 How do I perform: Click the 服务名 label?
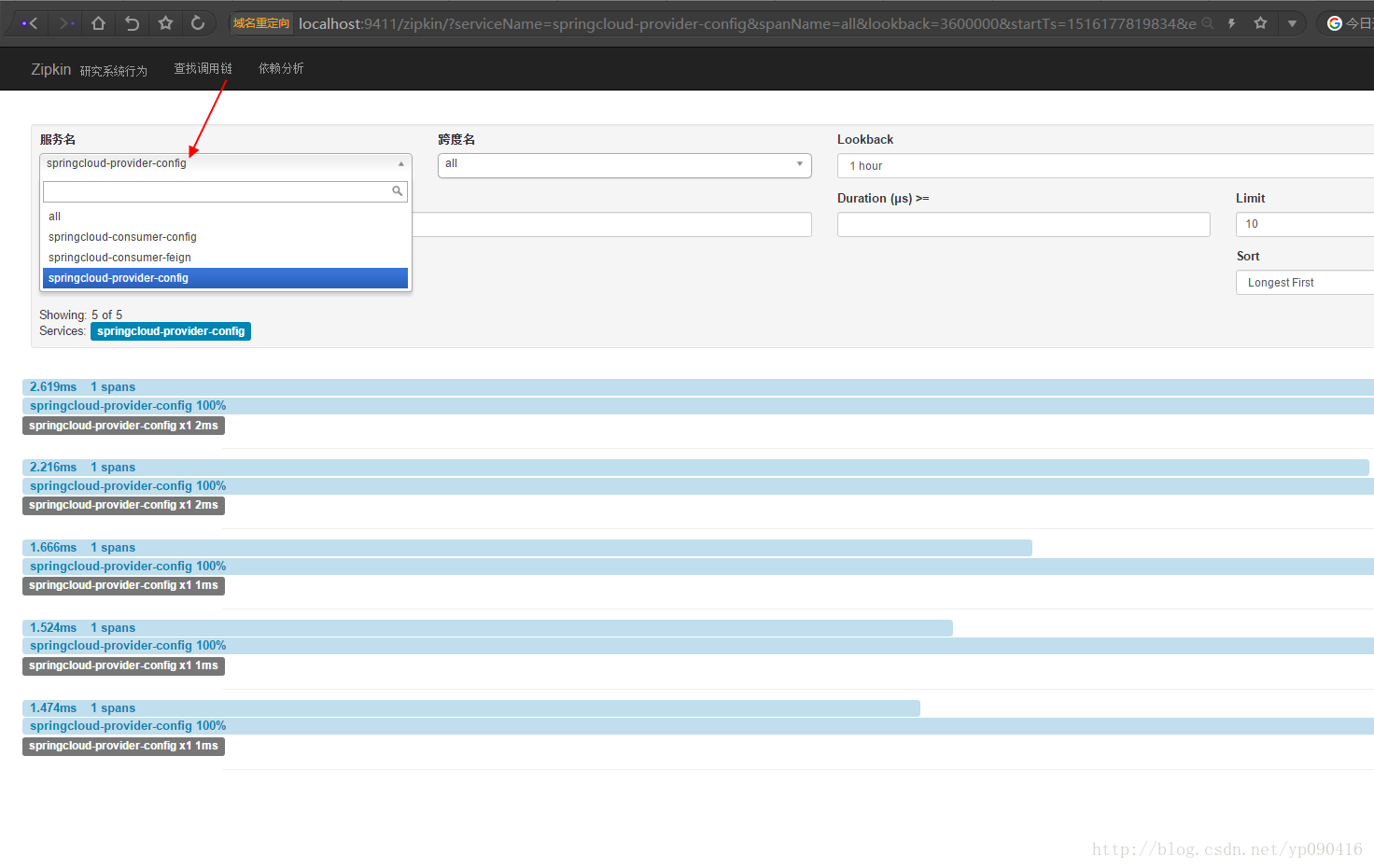[x=58, y=139]
